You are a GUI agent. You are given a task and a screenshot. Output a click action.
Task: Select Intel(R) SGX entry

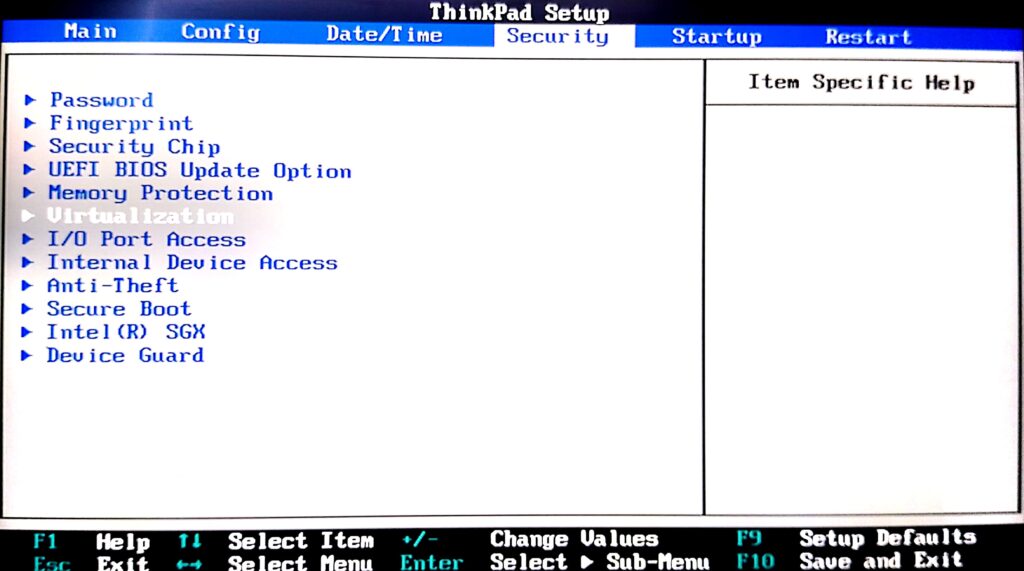click(x=125, y=332)
